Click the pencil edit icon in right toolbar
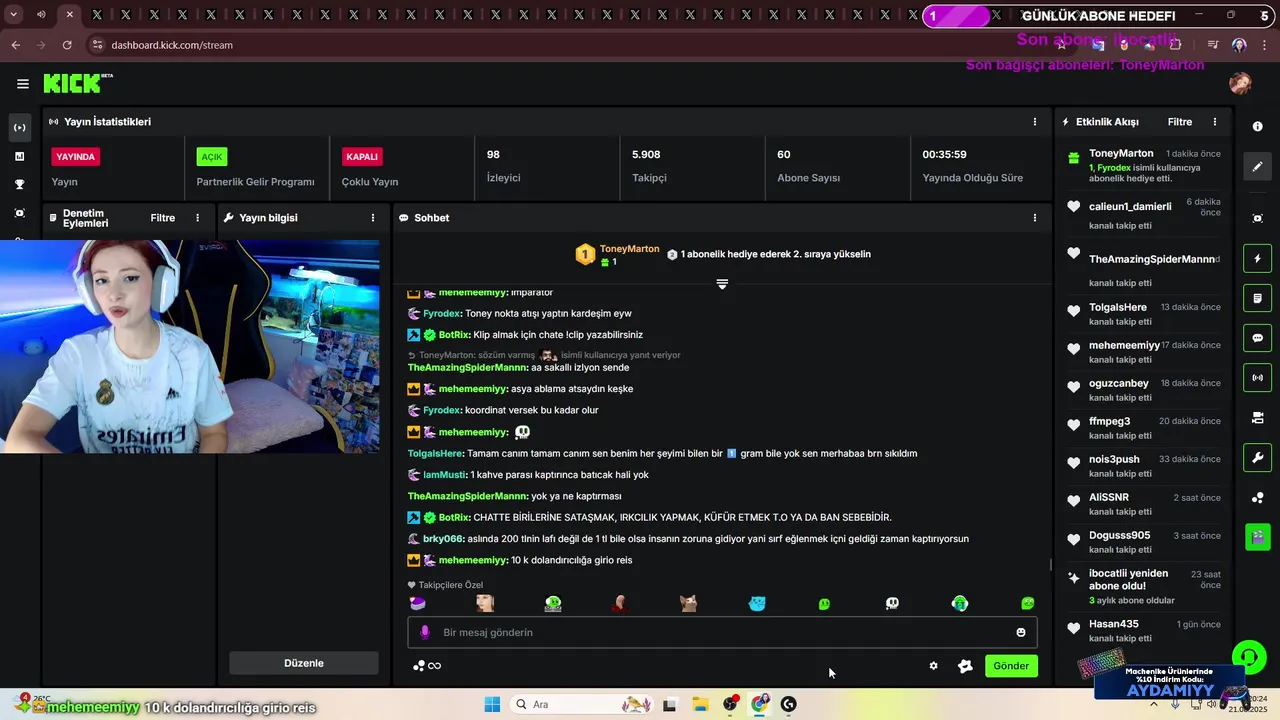Screen dimensions: 1280x720 [x=1258, y=166]
